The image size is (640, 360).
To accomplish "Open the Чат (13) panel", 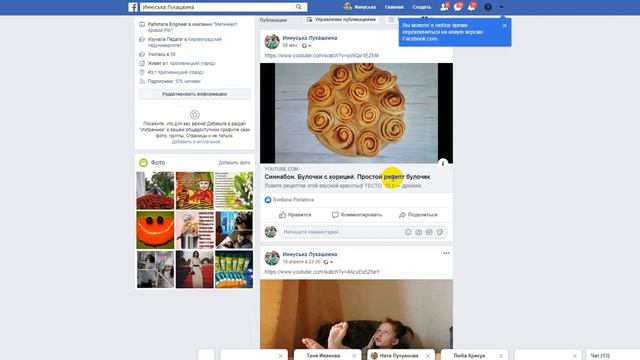I will pos(600,356).
